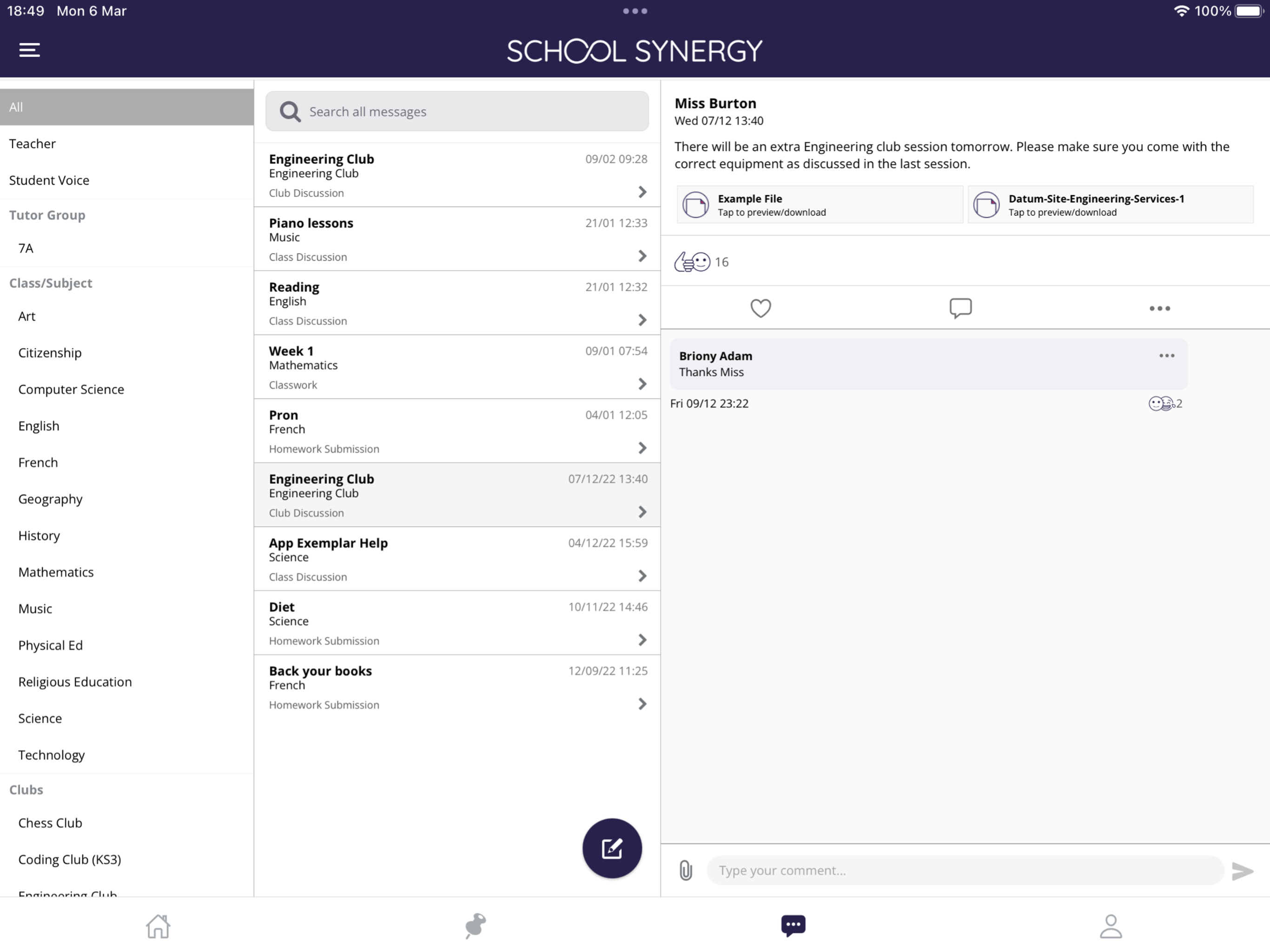1270x952 pixels.
Task: Filter messages by Technology
Action: pos(127,755)
